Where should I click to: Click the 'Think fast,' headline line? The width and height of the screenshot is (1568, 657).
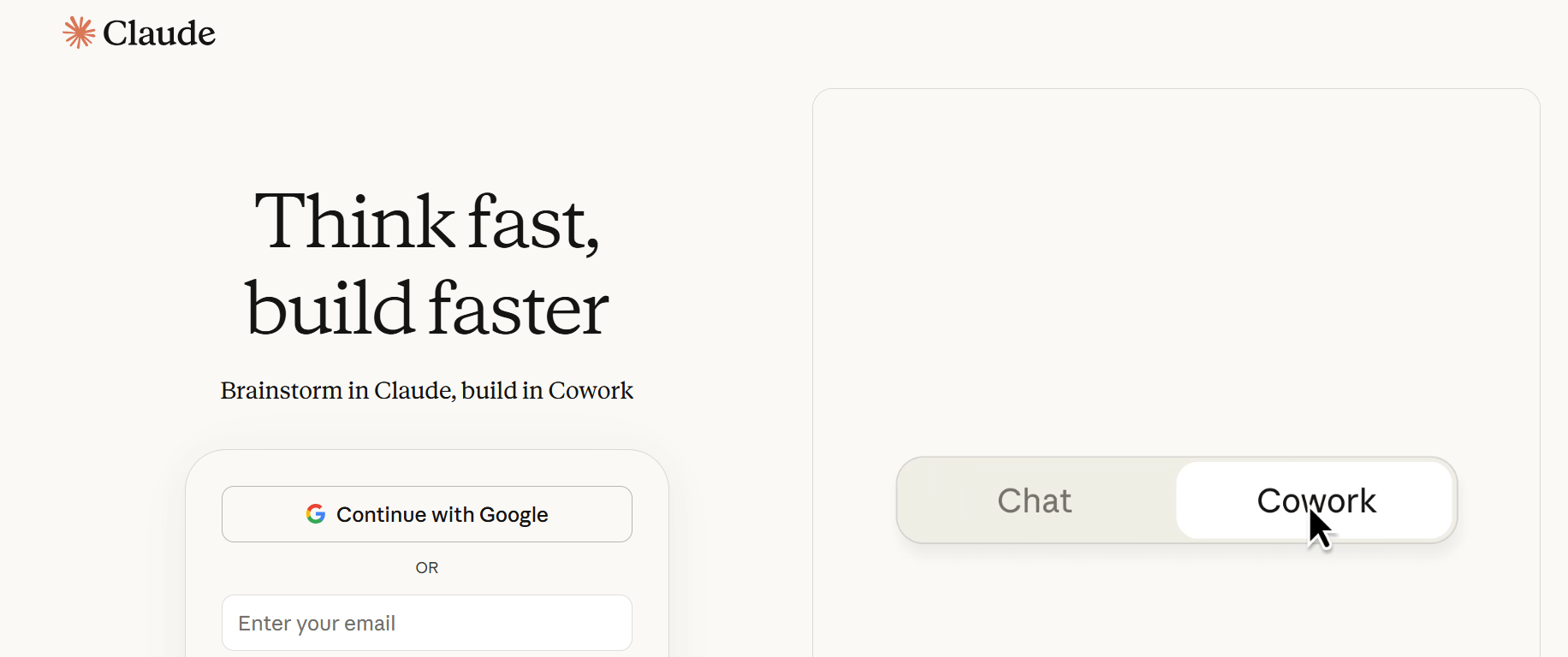[x=427, y=222]
